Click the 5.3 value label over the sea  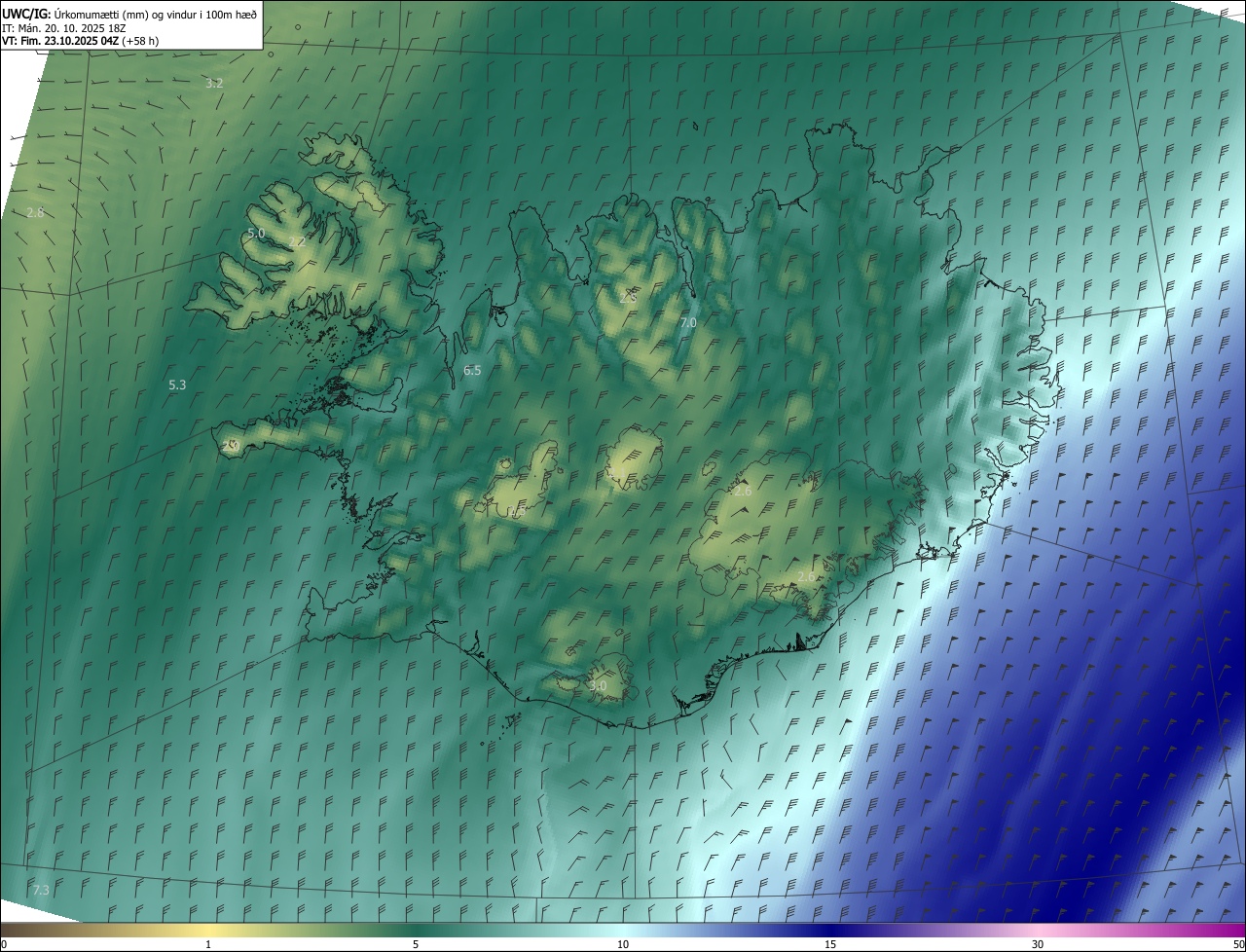pos(177,385)
